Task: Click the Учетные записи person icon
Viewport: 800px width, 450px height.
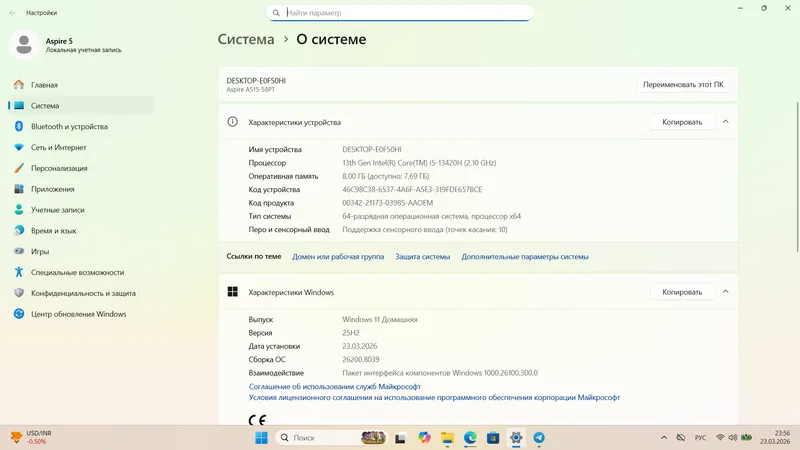Action: 19,210
